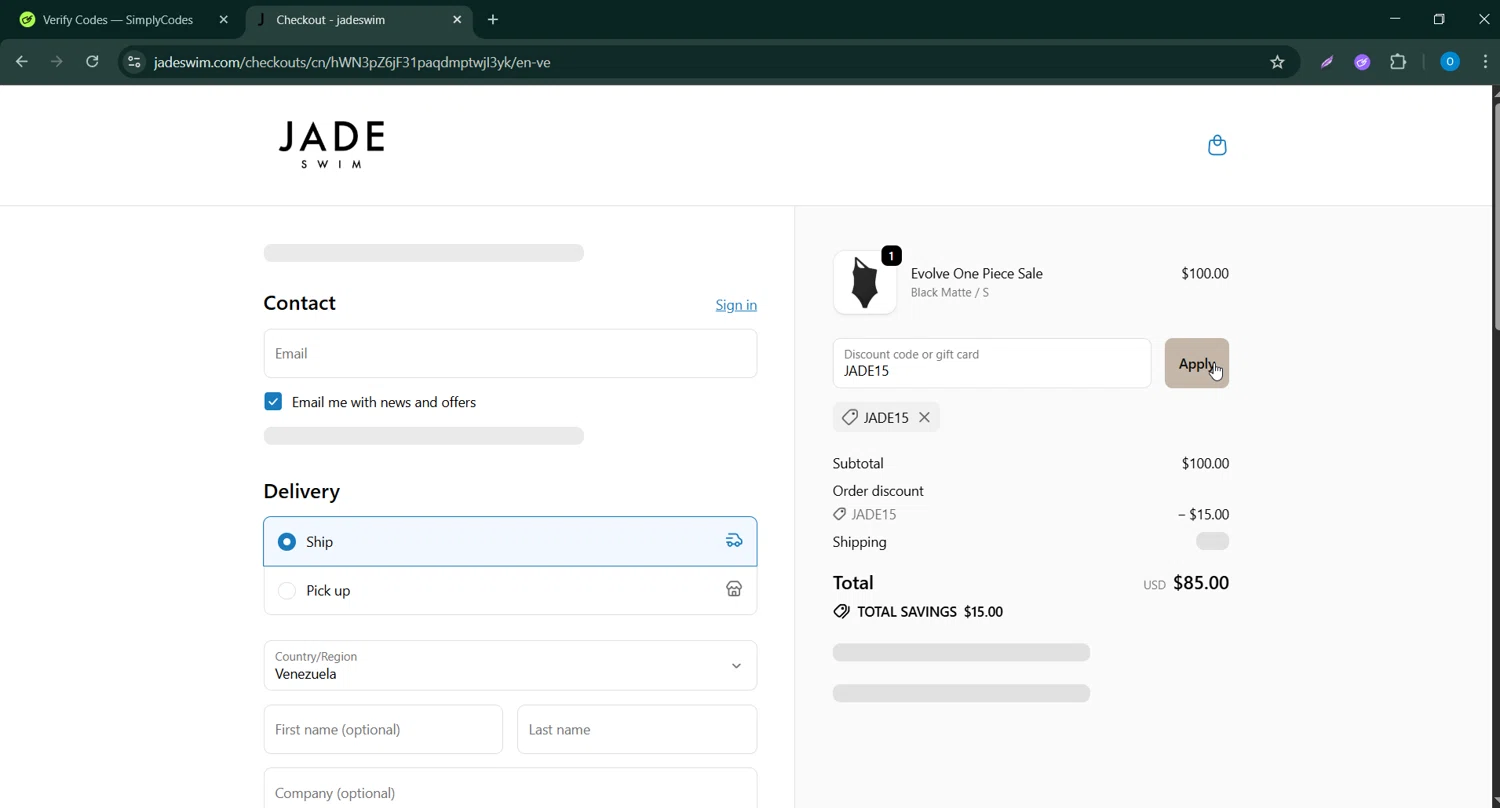Click the Total Savings tag icon
The width and height of the screenshot is (1500, 808).
point(841,611)
